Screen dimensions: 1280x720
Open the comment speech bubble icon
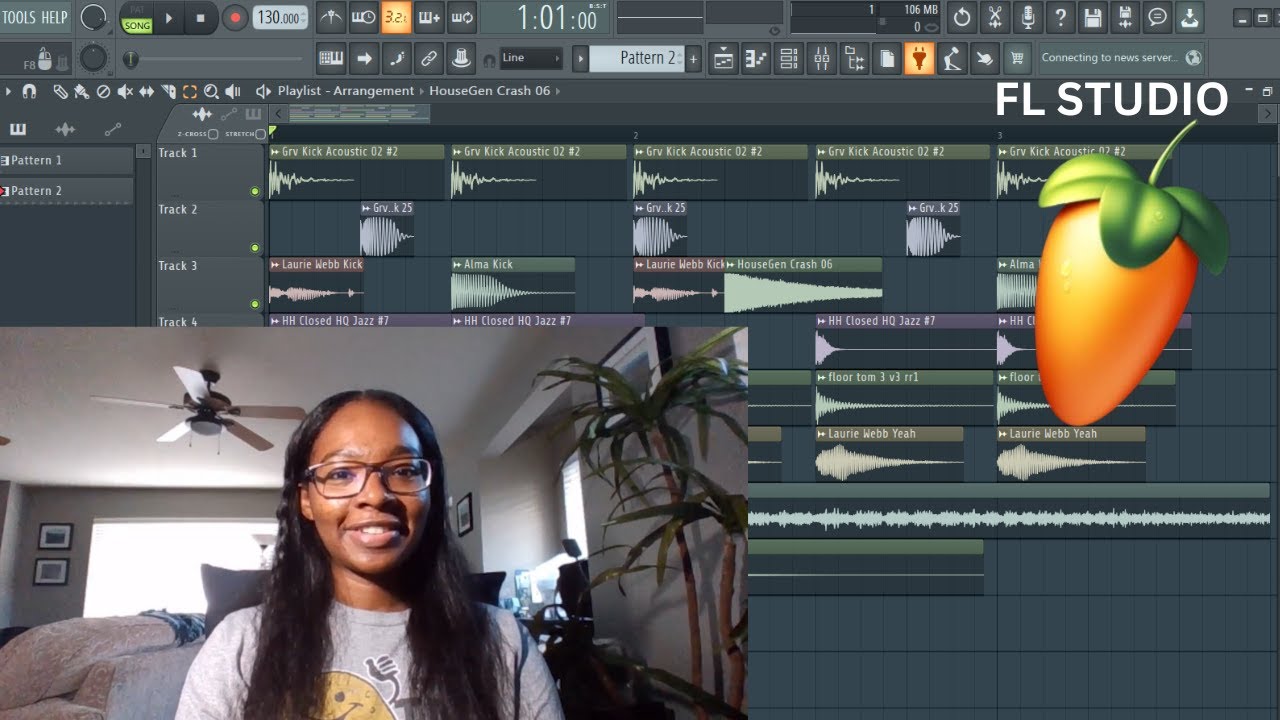click(1157, 17)
